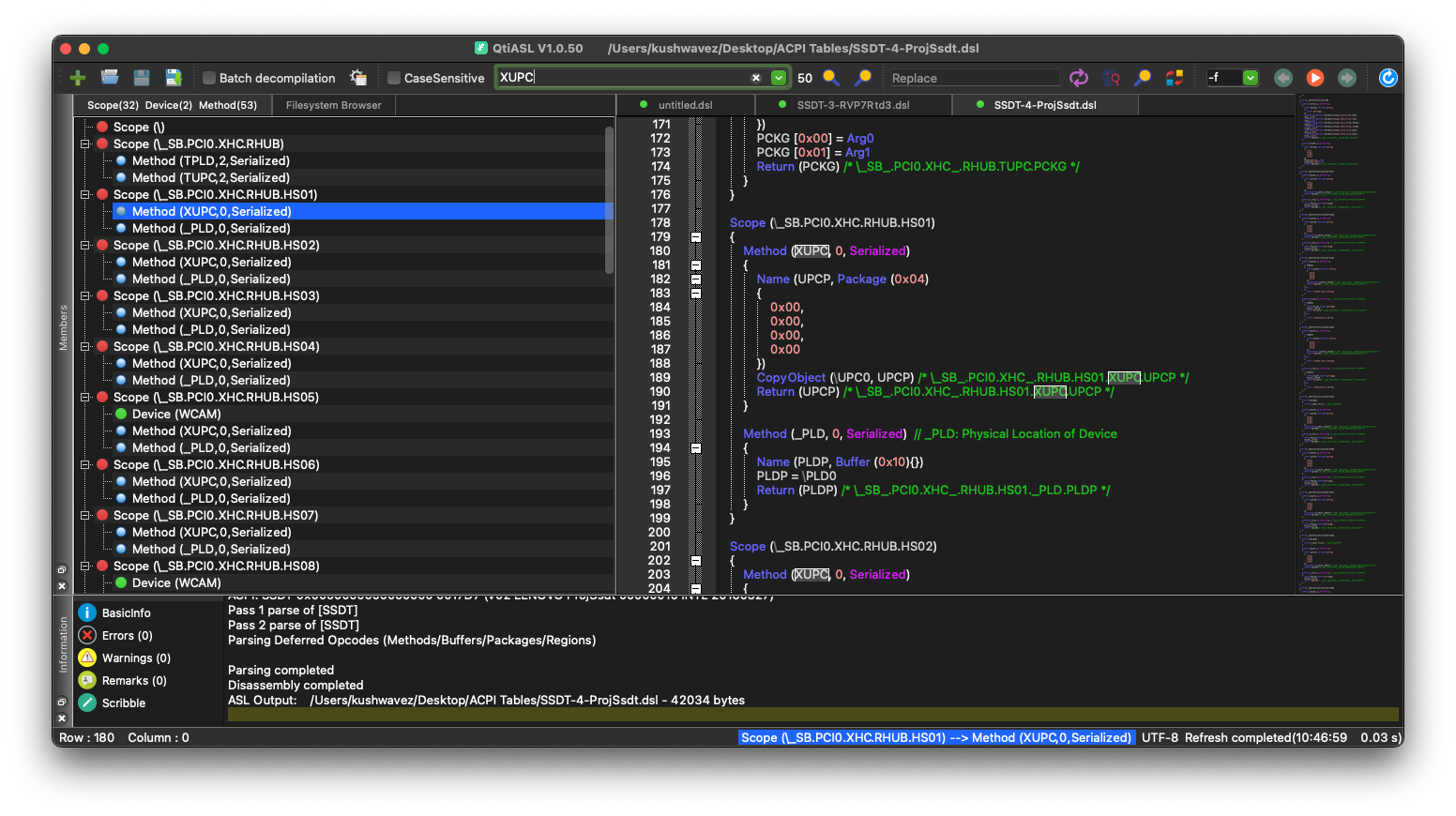Image resolution: width=1456 pixels, height=816 pixels.
Task: Select the Scope(32) Device(2) Method(53) tab
Action: point(172,105)
